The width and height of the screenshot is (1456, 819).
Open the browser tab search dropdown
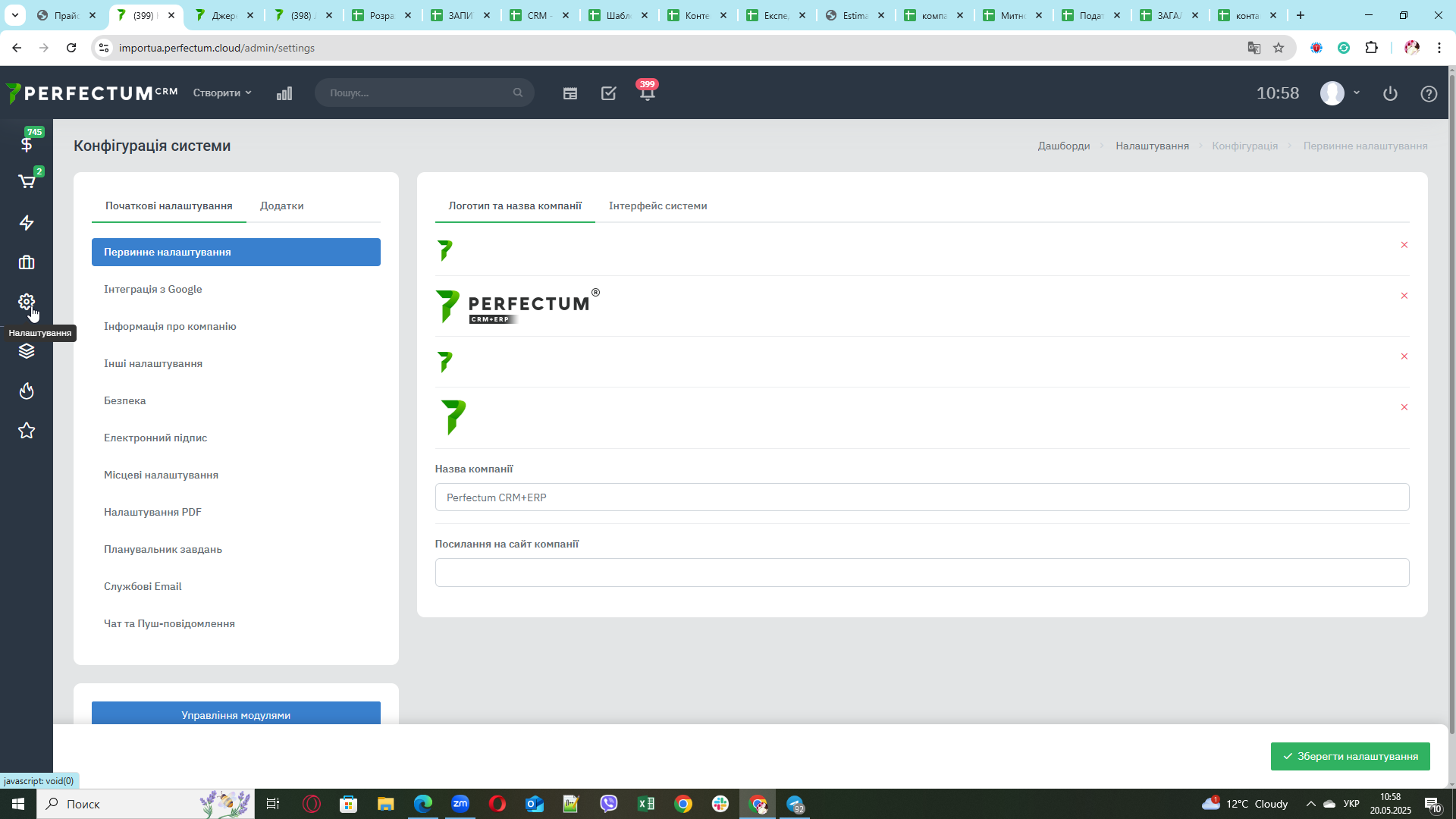[15, 15]
